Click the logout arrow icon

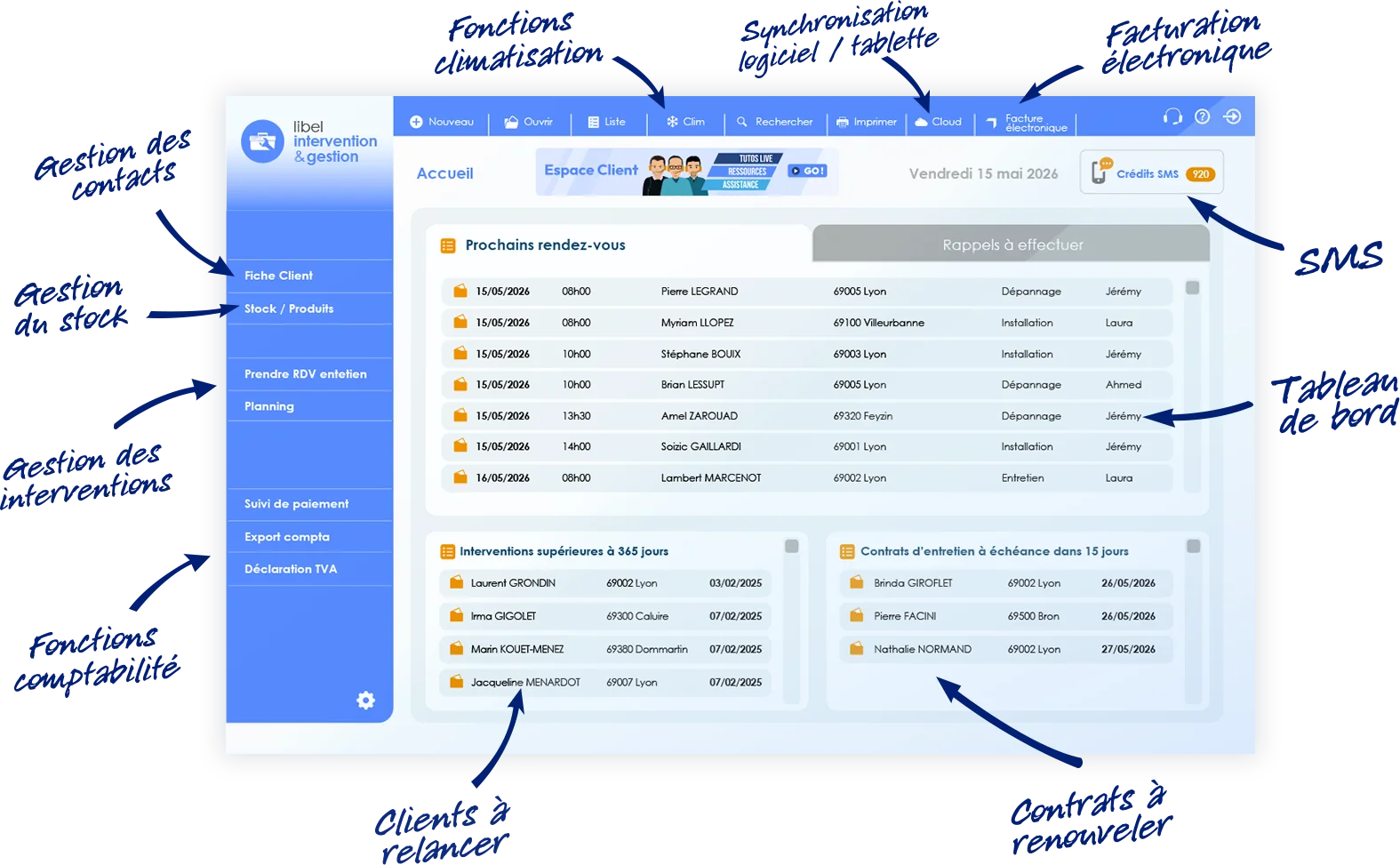[x=1232, y=116]
